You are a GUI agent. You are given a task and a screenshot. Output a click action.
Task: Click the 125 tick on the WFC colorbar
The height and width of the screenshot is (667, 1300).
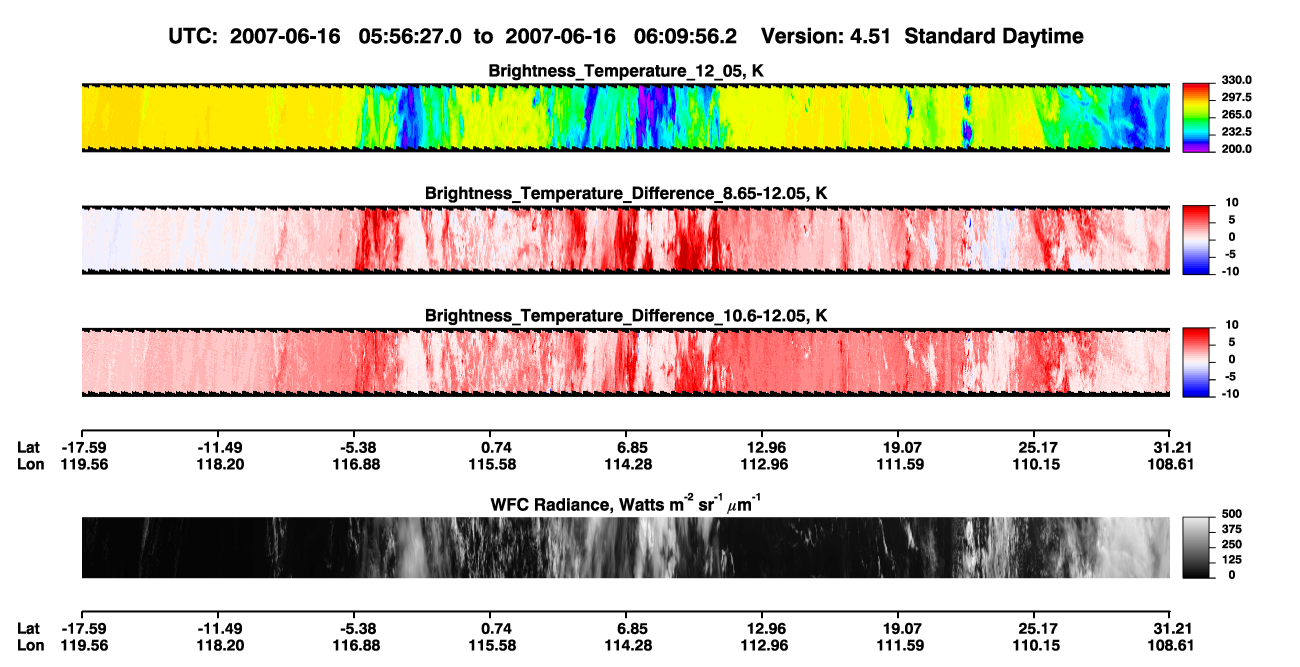[1232, 561]
